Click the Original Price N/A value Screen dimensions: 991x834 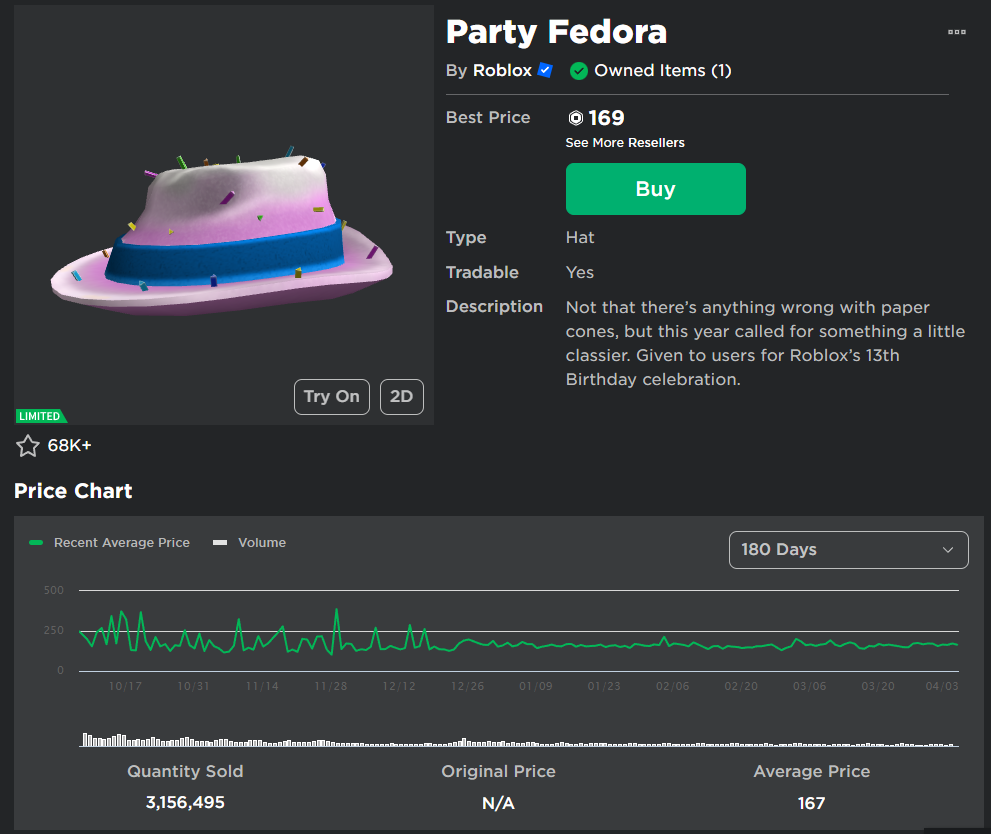pyautogui.click(x=498, y=803)
